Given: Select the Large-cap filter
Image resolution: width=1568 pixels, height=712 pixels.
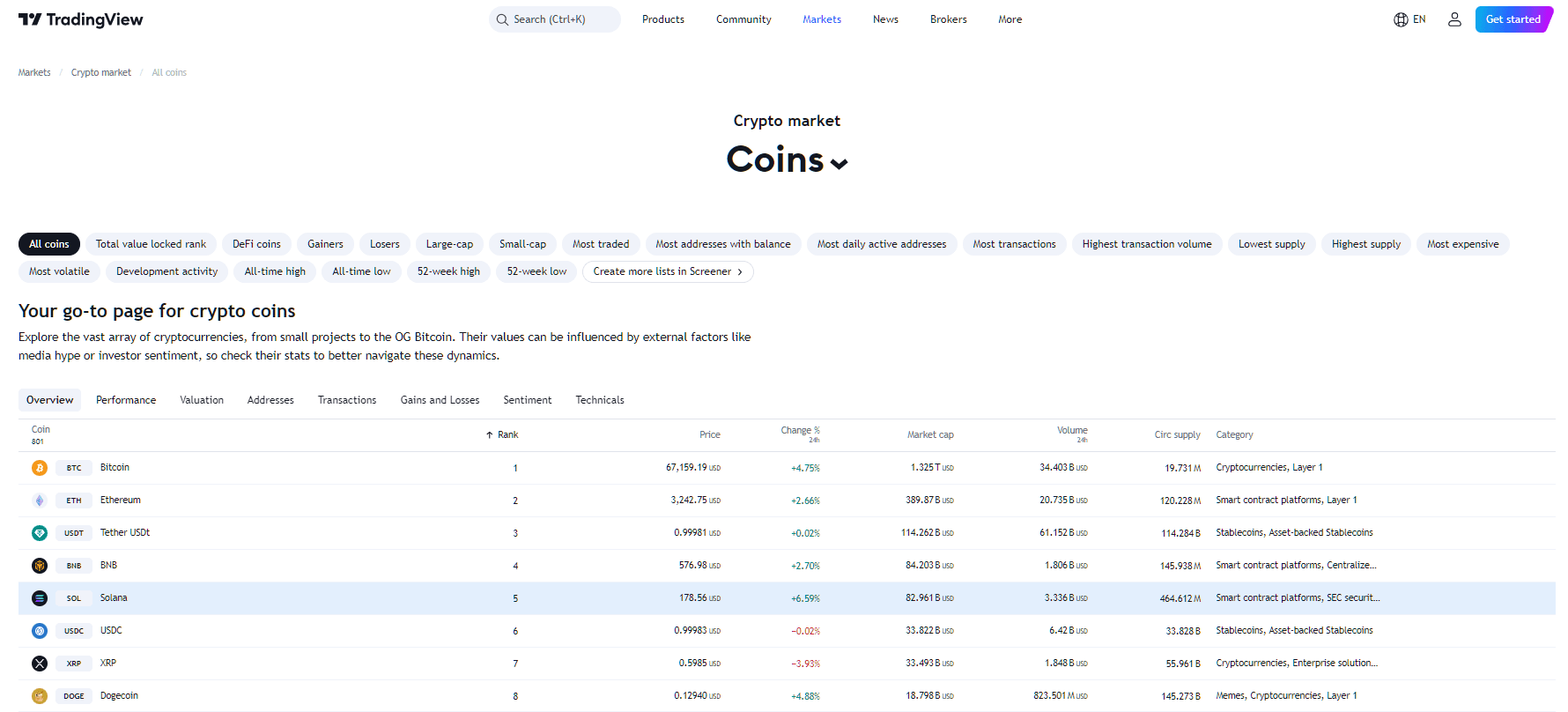Looking at the screenshot, I should tap(449, 244).
